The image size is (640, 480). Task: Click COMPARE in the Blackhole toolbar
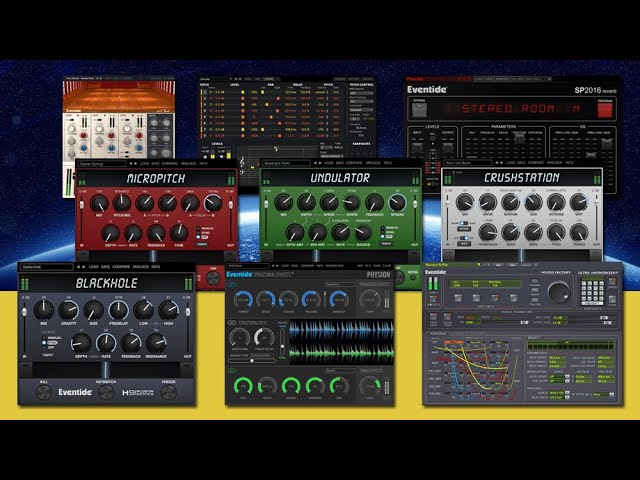point(121,267)
